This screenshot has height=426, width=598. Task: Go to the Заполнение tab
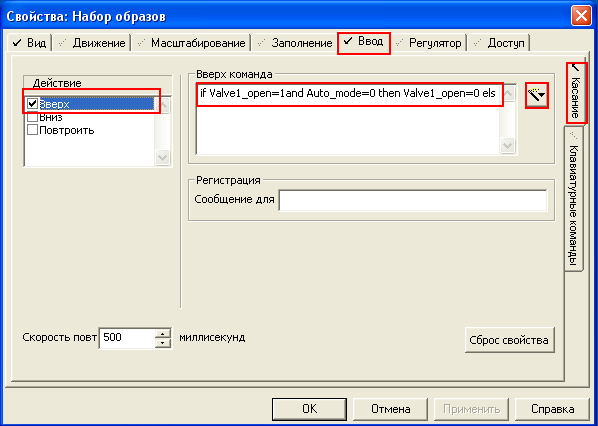click(x=294, y=43)
